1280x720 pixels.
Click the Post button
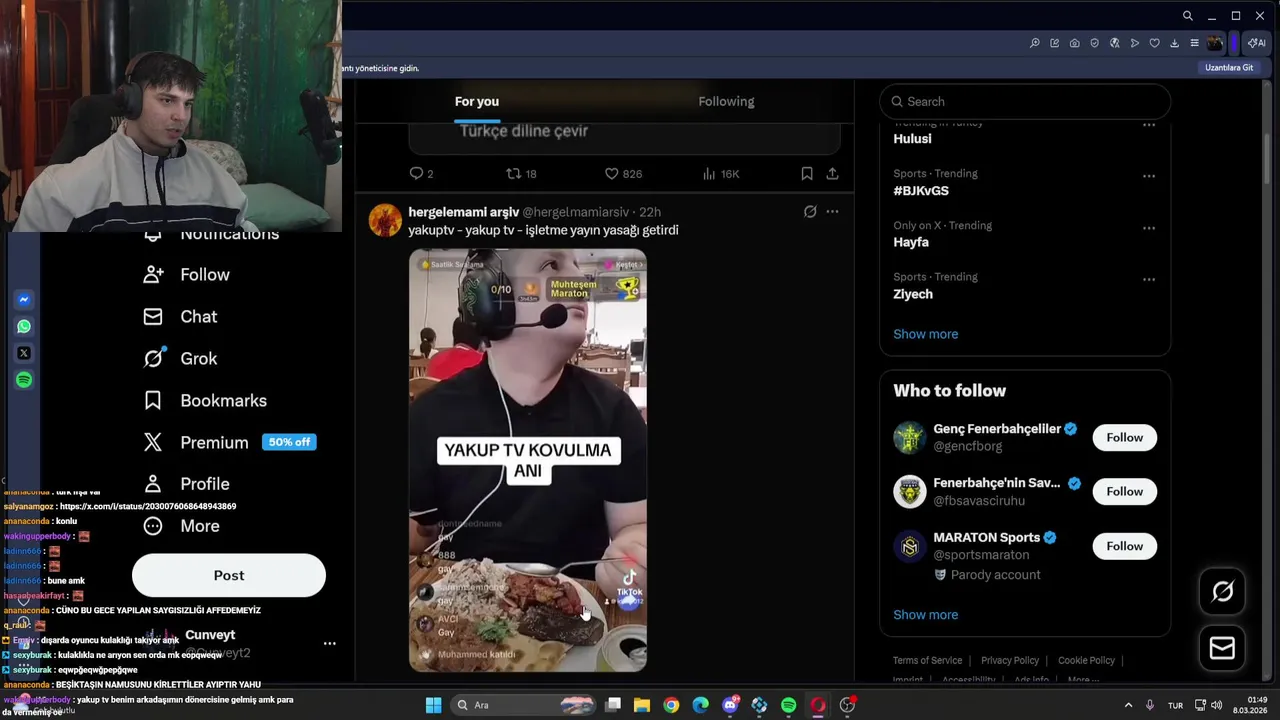[229, 575]
